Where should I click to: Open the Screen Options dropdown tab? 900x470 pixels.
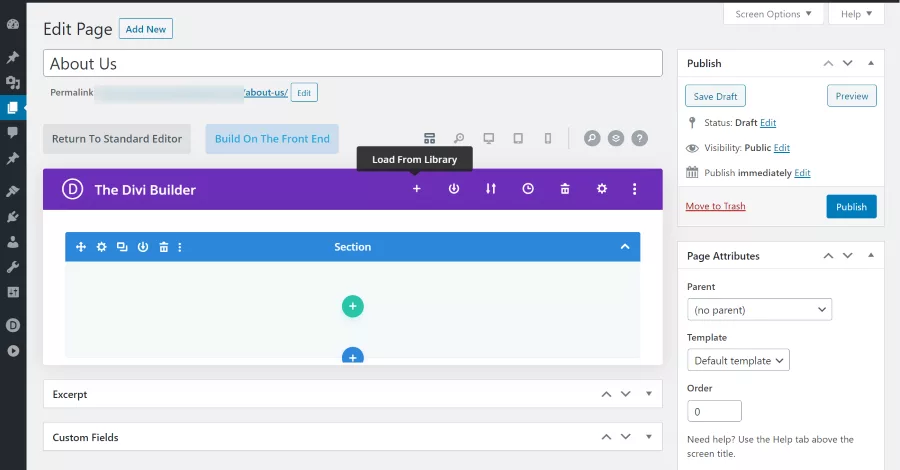tap(773, 14)
